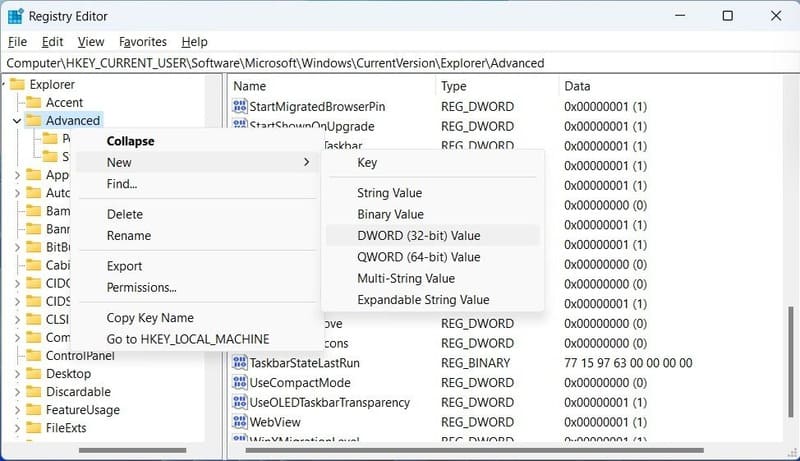Select the ControlPanel key in tree
Viewport: 800px width, 461px height.
pos(80,355)
